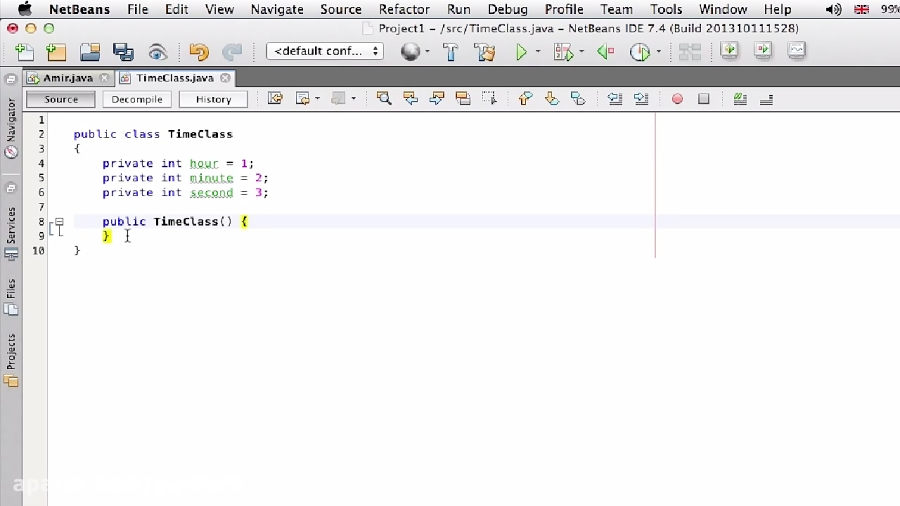Select the TimeClass.java tab

pos(174,77)
